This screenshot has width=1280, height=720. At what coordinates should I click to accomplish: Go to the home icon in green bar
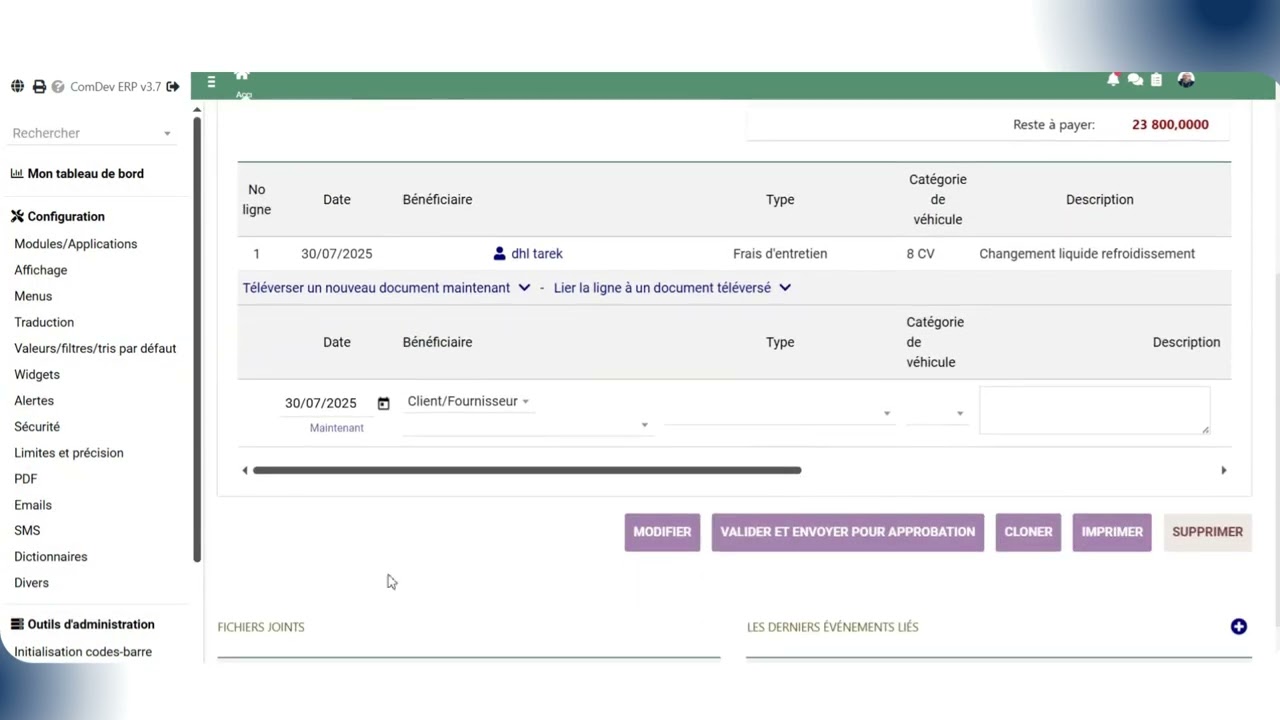[x=242, y=76]
